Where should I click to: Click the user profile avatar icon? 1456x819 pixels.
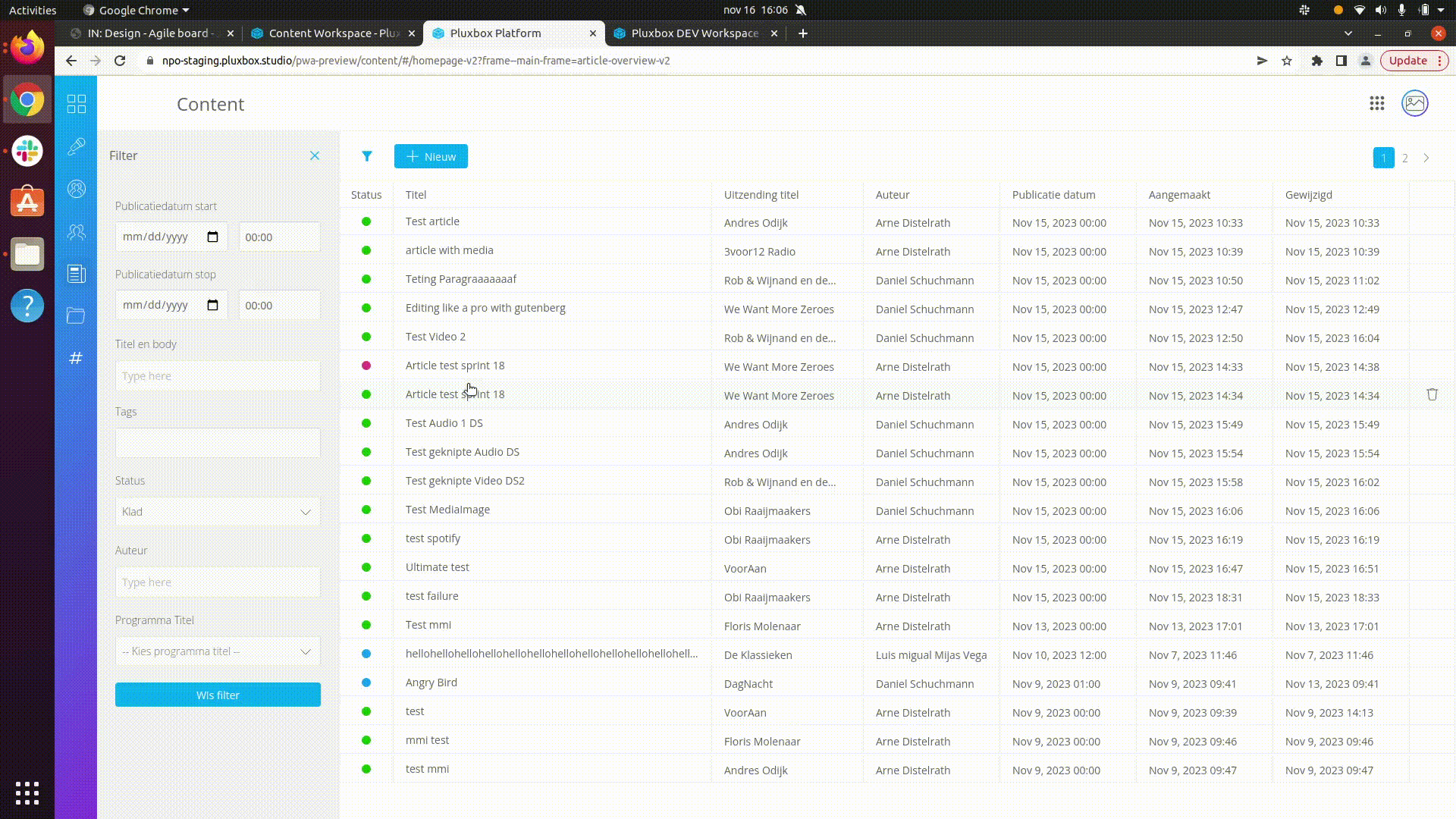1415,104
